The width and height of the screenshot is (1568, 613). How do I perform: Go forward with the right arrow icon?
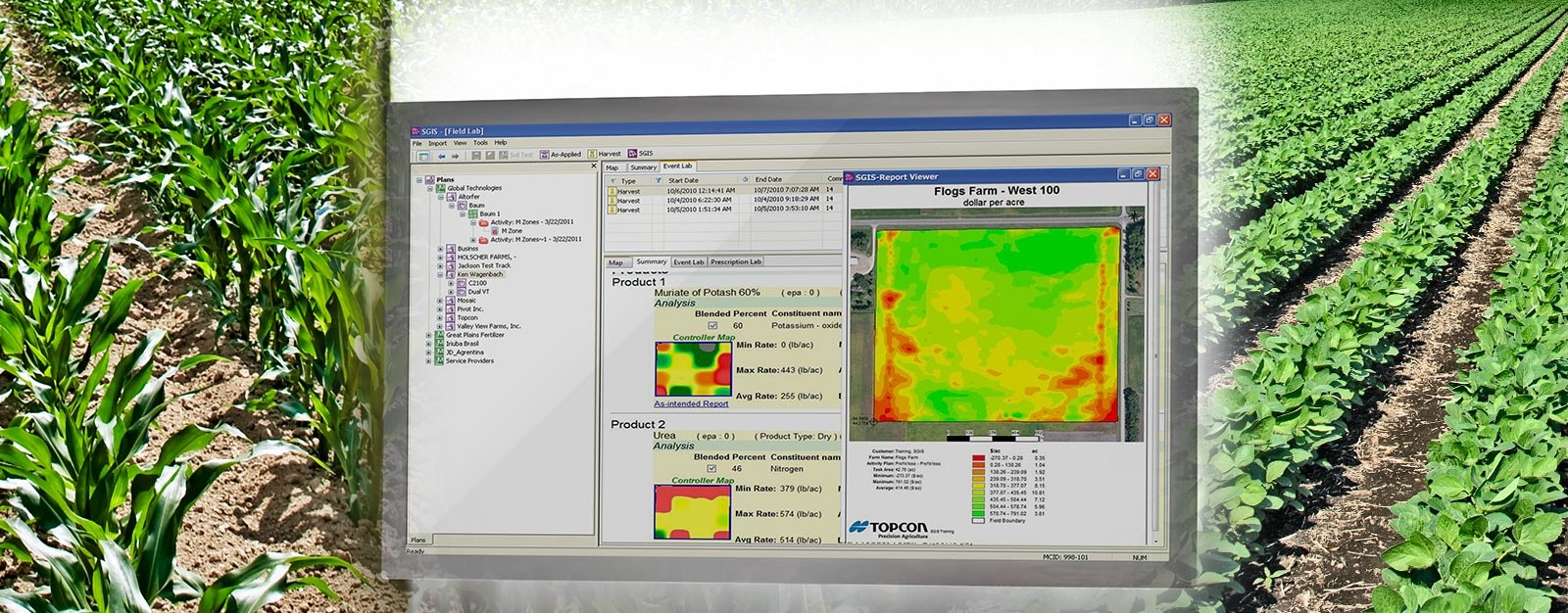[x=455, y=156]
